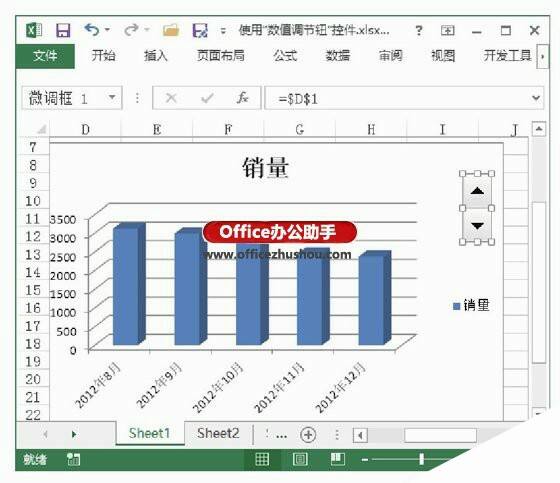Screen dimensions: 560x483
Task: Click the chart title 销量
Action: pos(265,168)
